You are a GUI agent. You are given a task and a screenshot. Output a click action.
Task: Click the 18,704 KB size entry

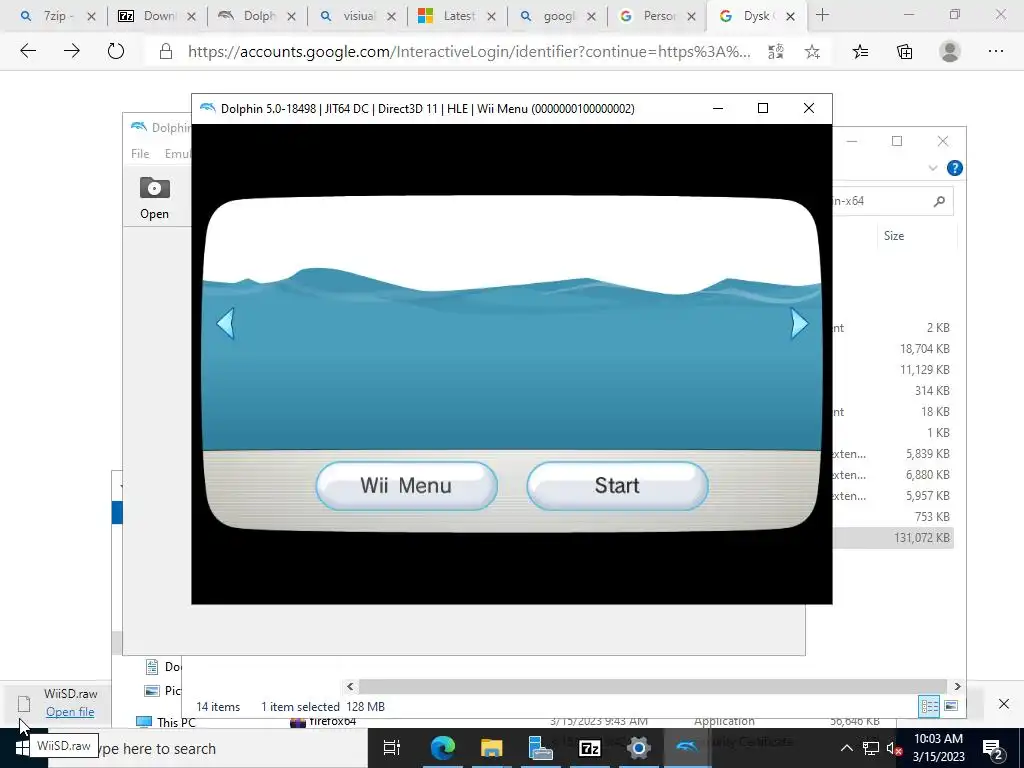924,349
